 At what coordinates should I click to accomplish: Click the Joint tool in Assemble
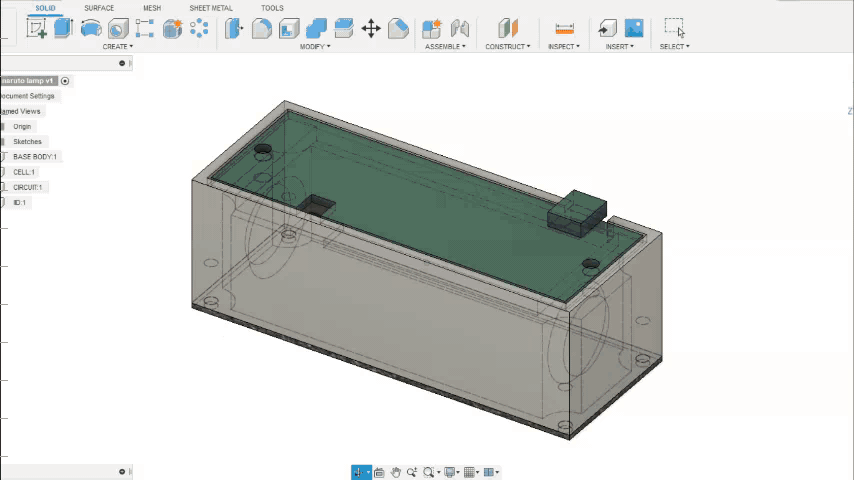(460, 28)
